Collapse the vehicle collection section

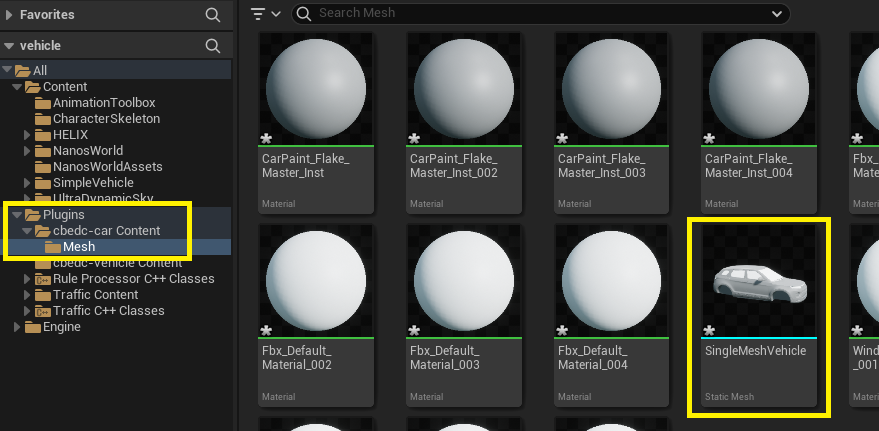click(10, 46)
